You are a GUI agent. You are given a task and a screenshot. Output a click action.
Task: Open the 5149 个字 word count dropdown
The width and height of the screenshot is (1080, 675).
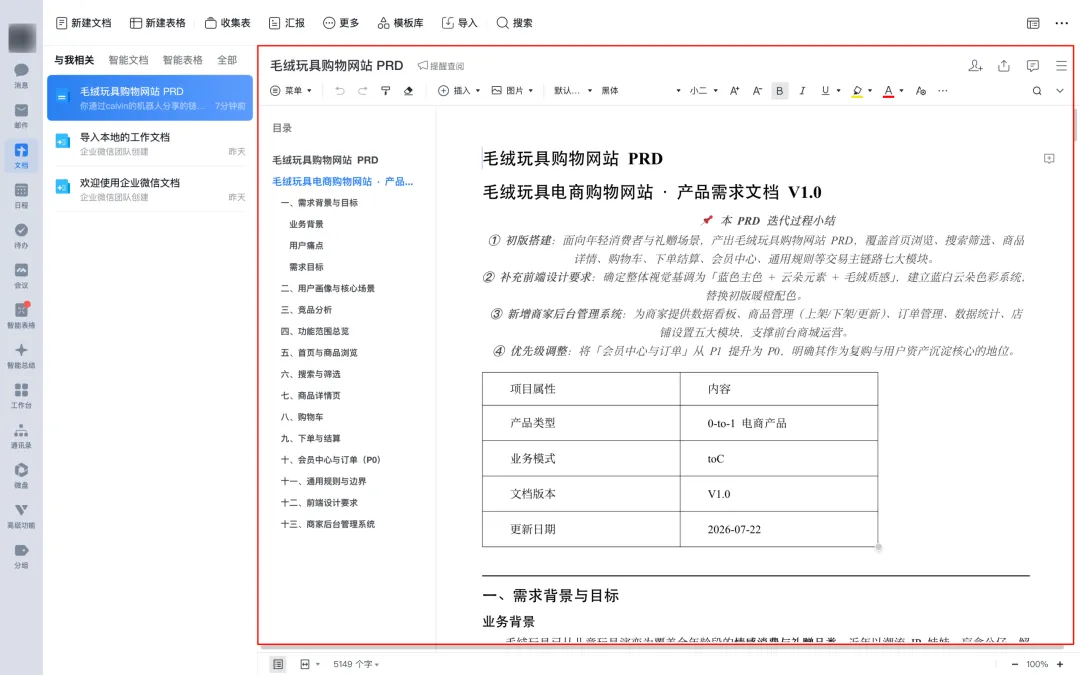pyautogui.click(x=356, y=664)
